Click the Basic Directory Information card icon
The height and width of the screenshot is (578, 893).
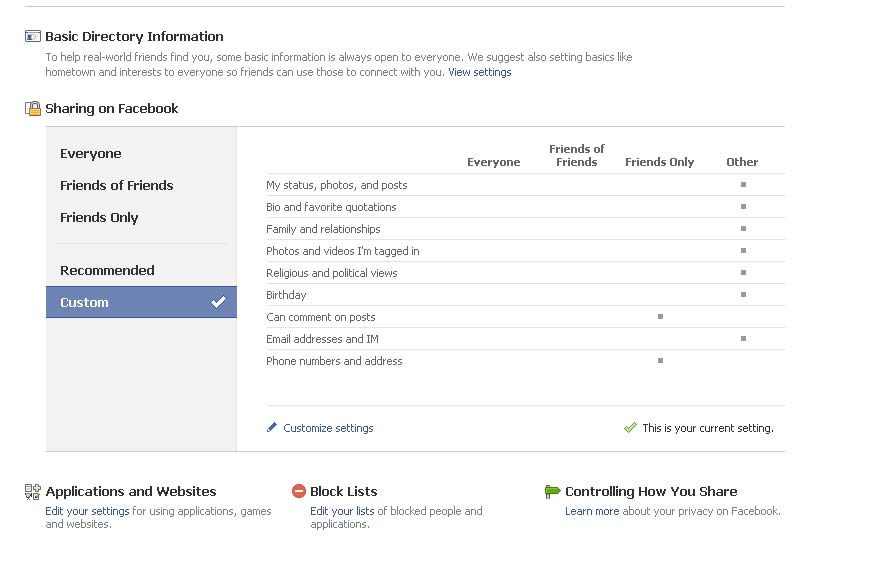click(33, 37)
